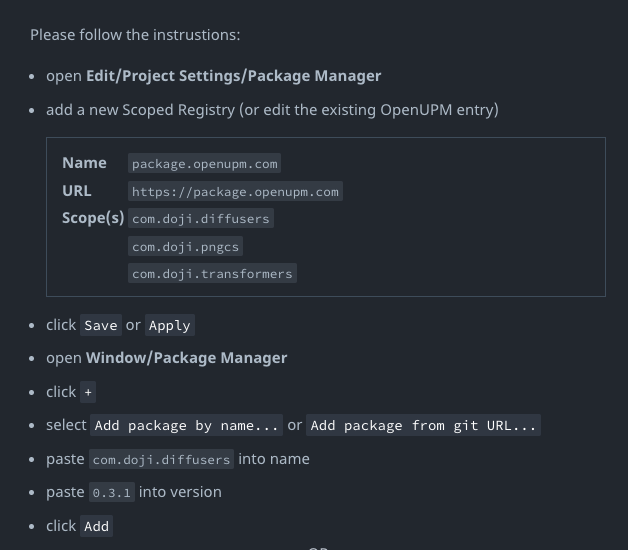This screenshot has width=628, height=550.
Task: Click the 'URL' label in the registry table
Action: (76, 191)
